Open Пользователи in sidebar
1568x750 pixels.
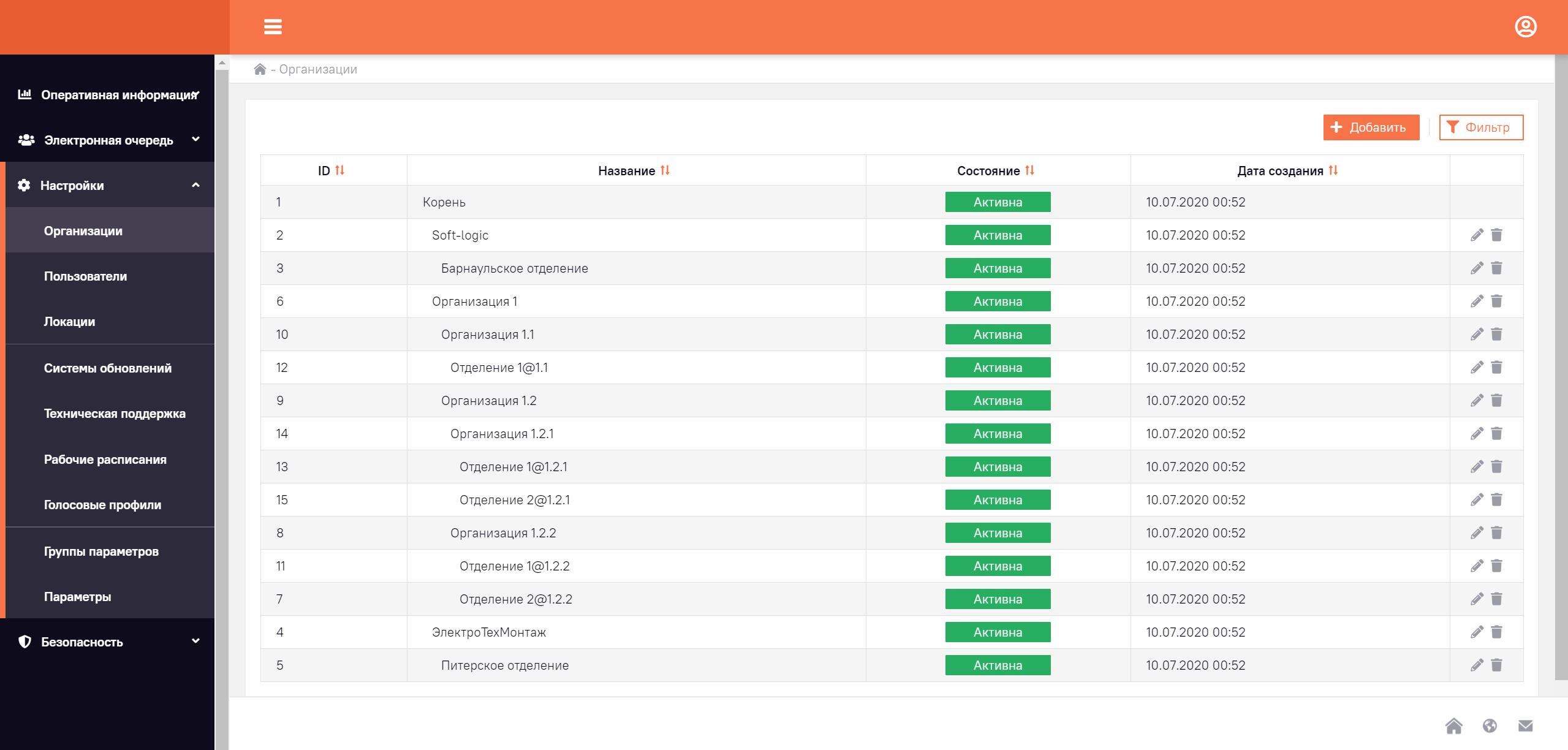tap(110, 276)
